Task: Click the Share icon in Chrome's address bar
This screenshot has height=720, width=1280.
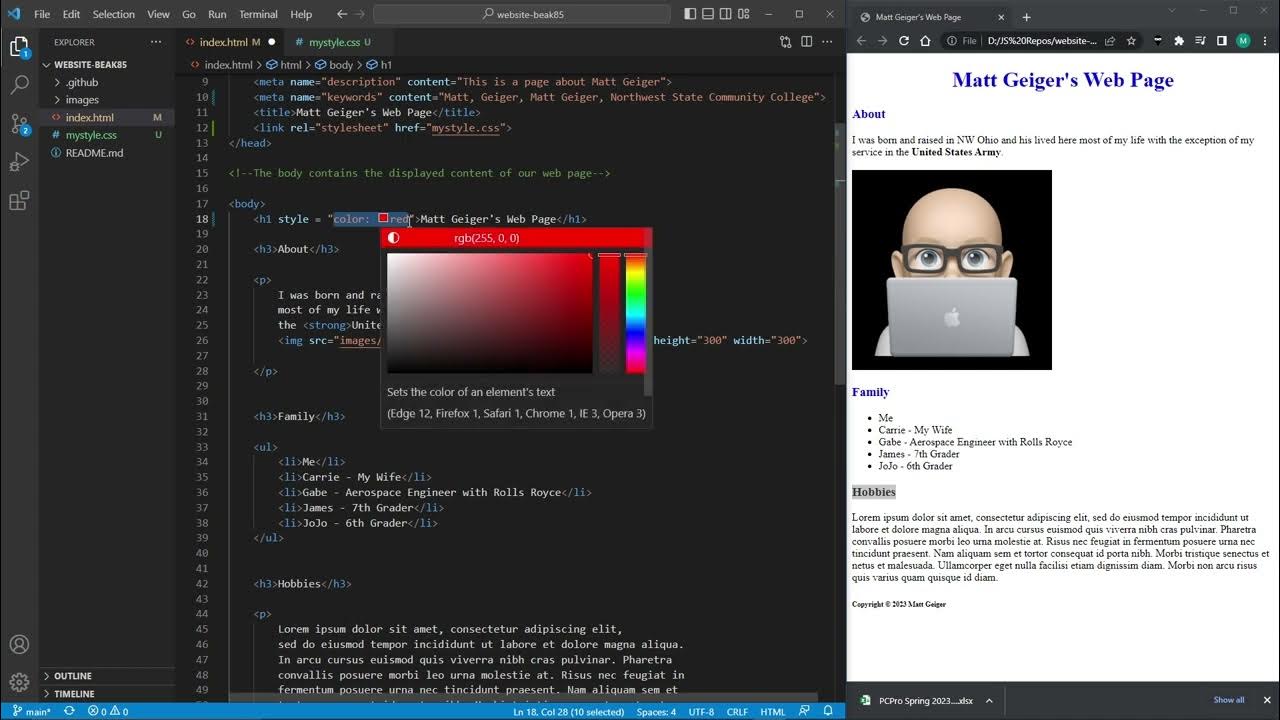Action: coord(1111,41)
